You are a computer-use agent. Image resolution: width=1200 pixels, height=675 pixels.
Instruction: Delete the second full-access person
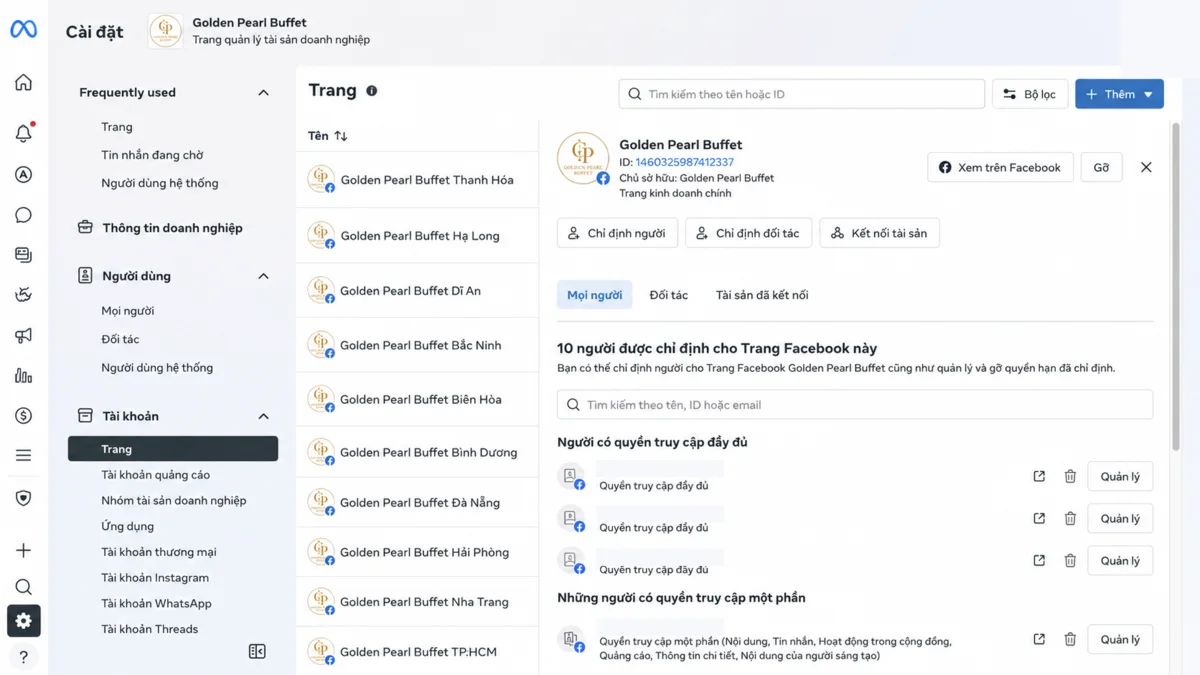[1070, 518]
